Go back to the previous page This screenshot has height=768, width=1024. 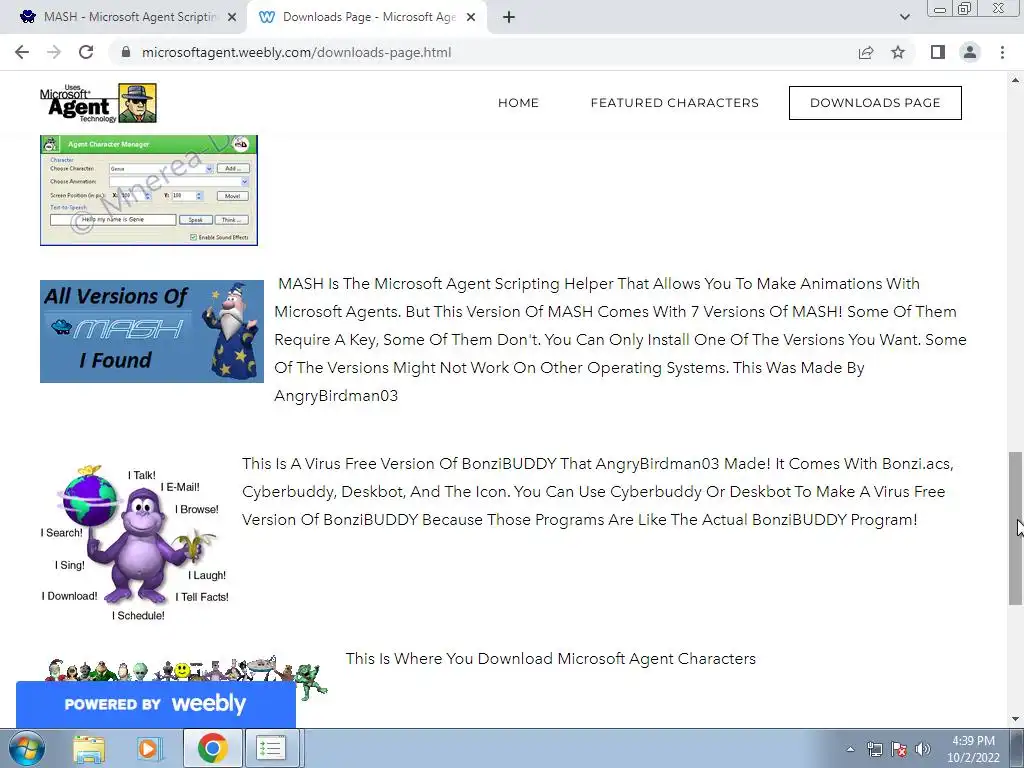22,52
